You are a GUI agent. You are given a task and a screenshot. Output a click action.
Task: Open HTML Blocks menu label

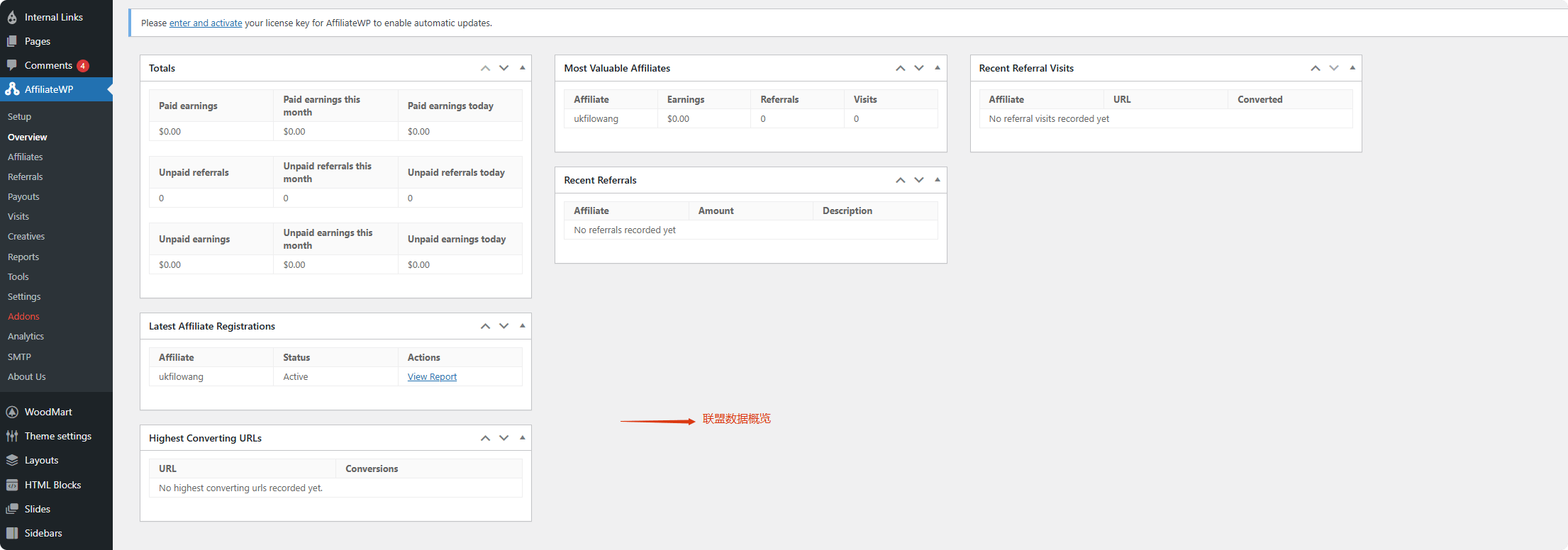[53, 485]
